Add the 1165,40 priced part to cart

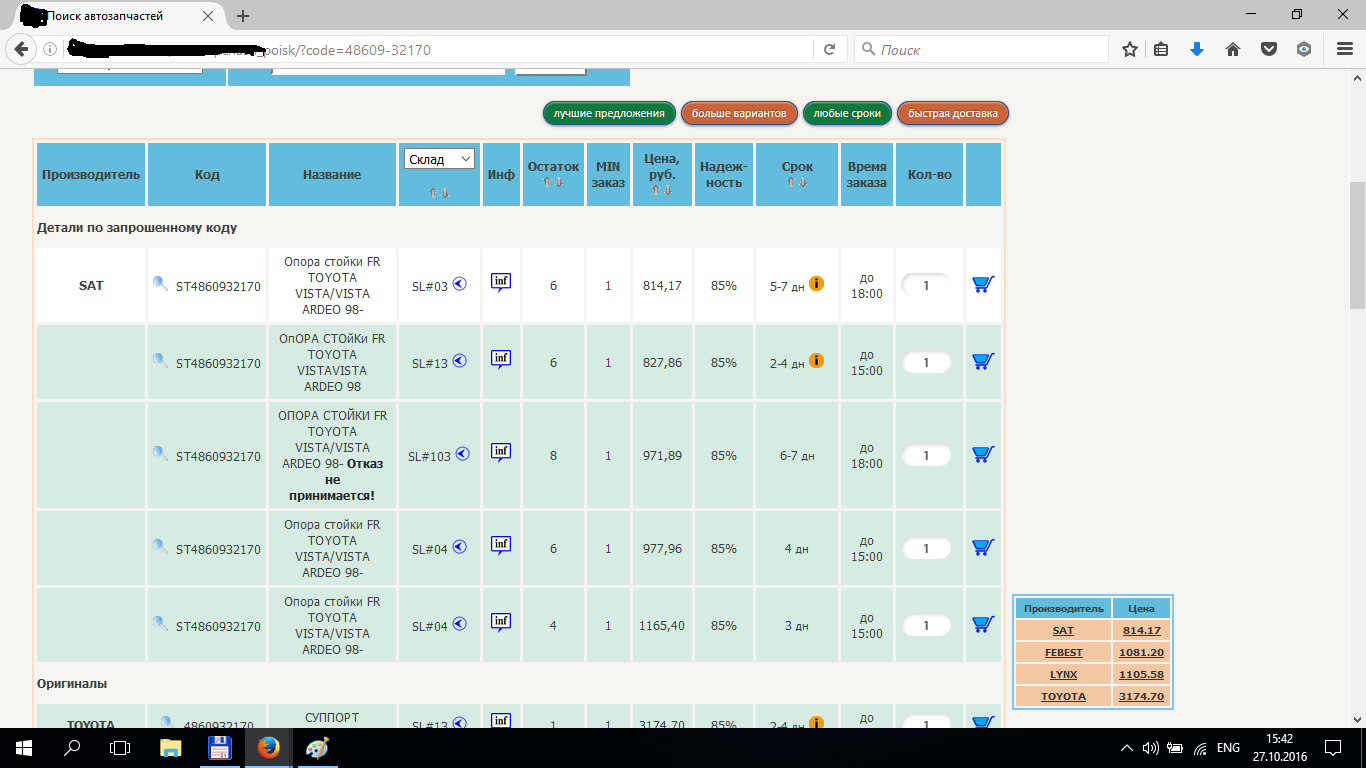pyautogui.click(x=982, y=625)
